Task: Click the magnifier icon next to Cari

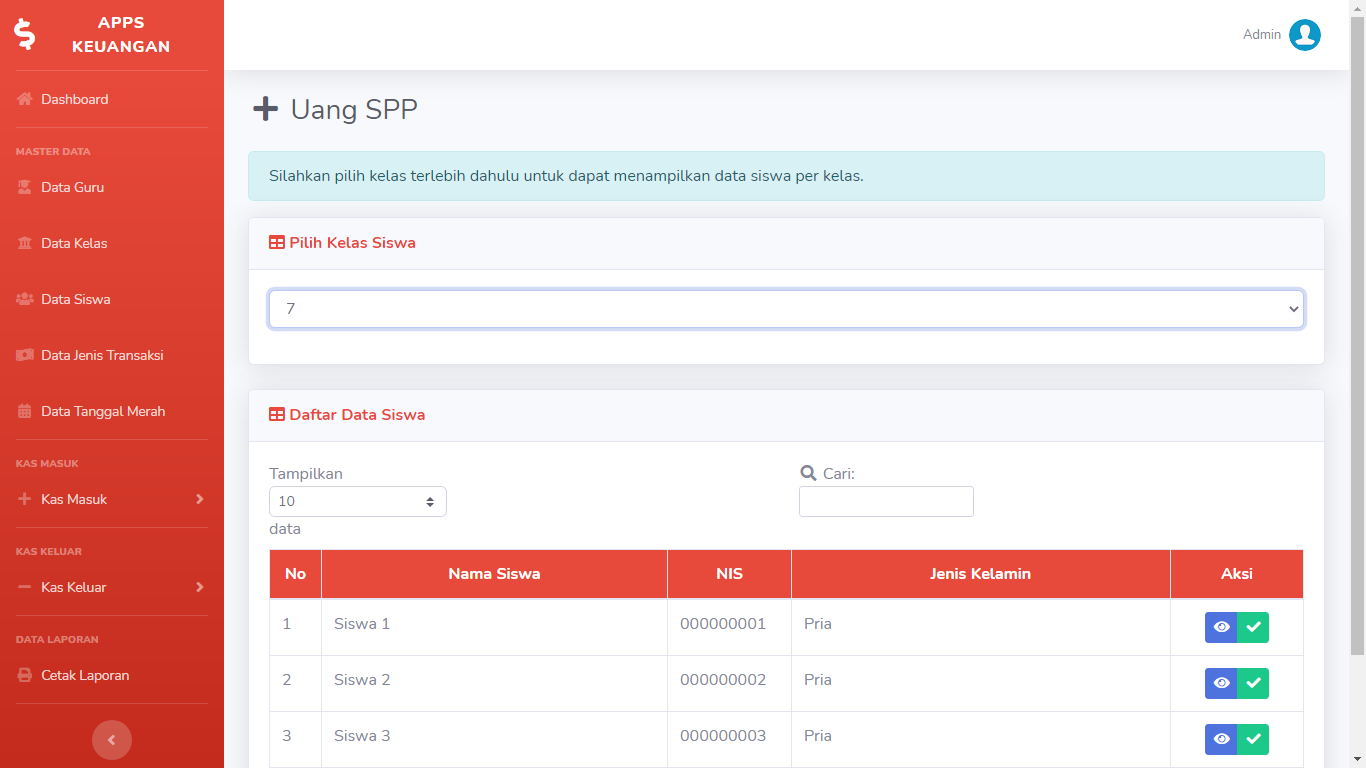Action: click(x=808, y=473)
